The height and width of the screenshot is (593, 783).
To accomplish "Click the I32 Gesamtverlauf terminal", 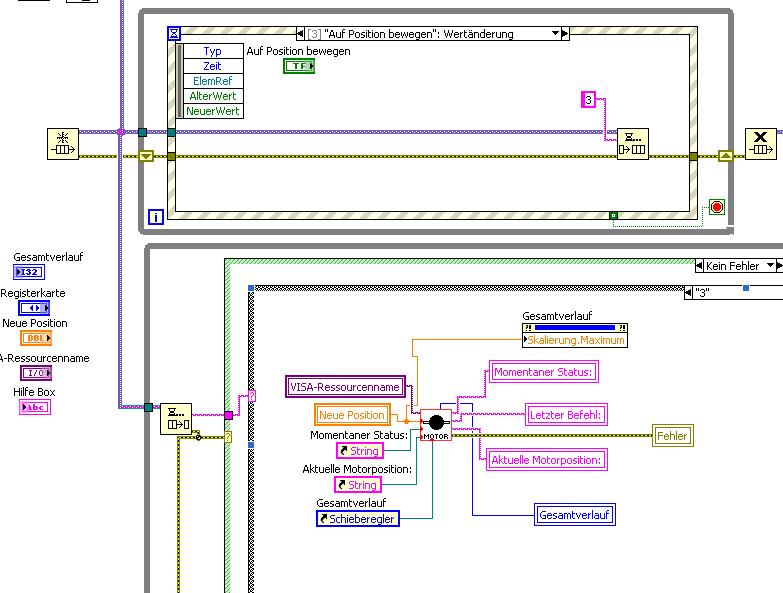I will point(29,272).
